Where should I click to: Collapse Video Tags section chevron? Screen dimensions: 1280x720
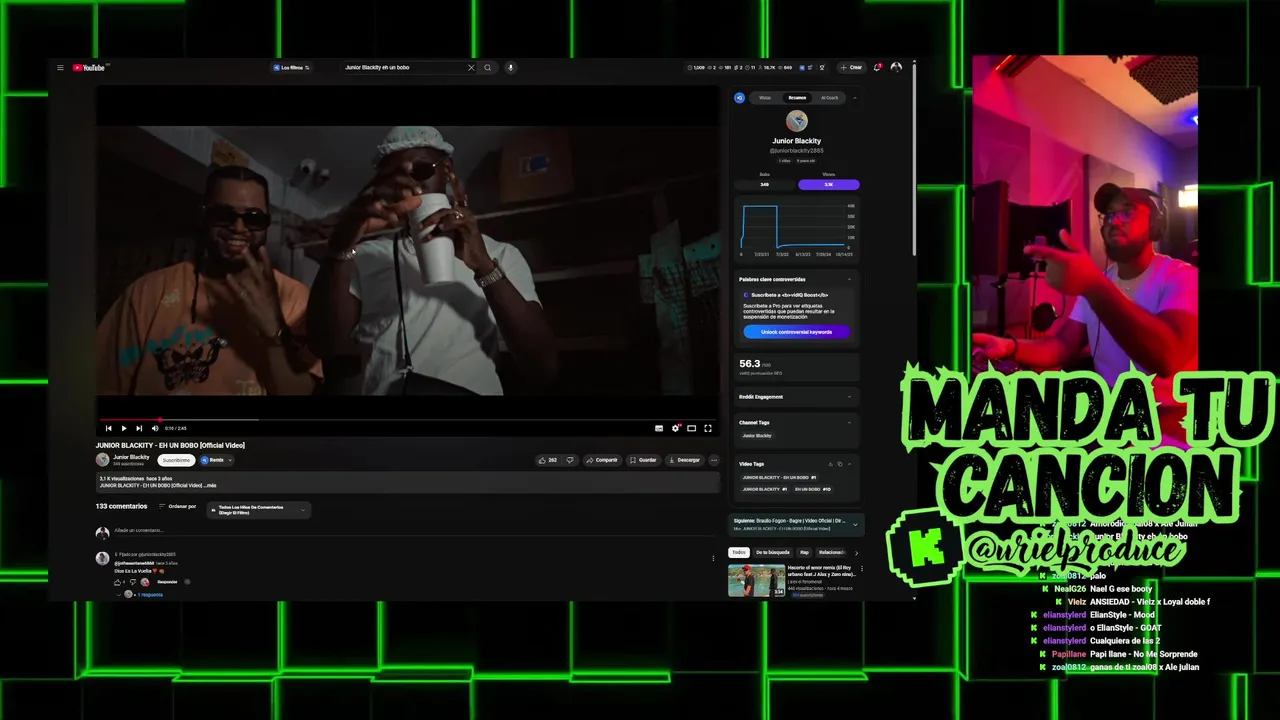click(850, 464)
